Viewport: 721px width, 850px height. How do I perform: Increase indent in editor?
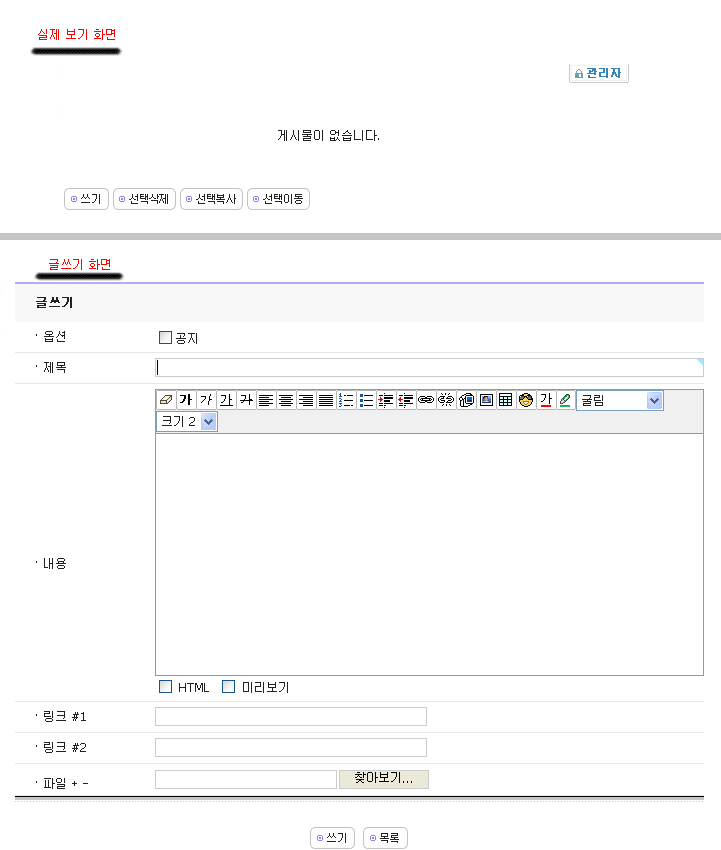click(x=386, y=400)
